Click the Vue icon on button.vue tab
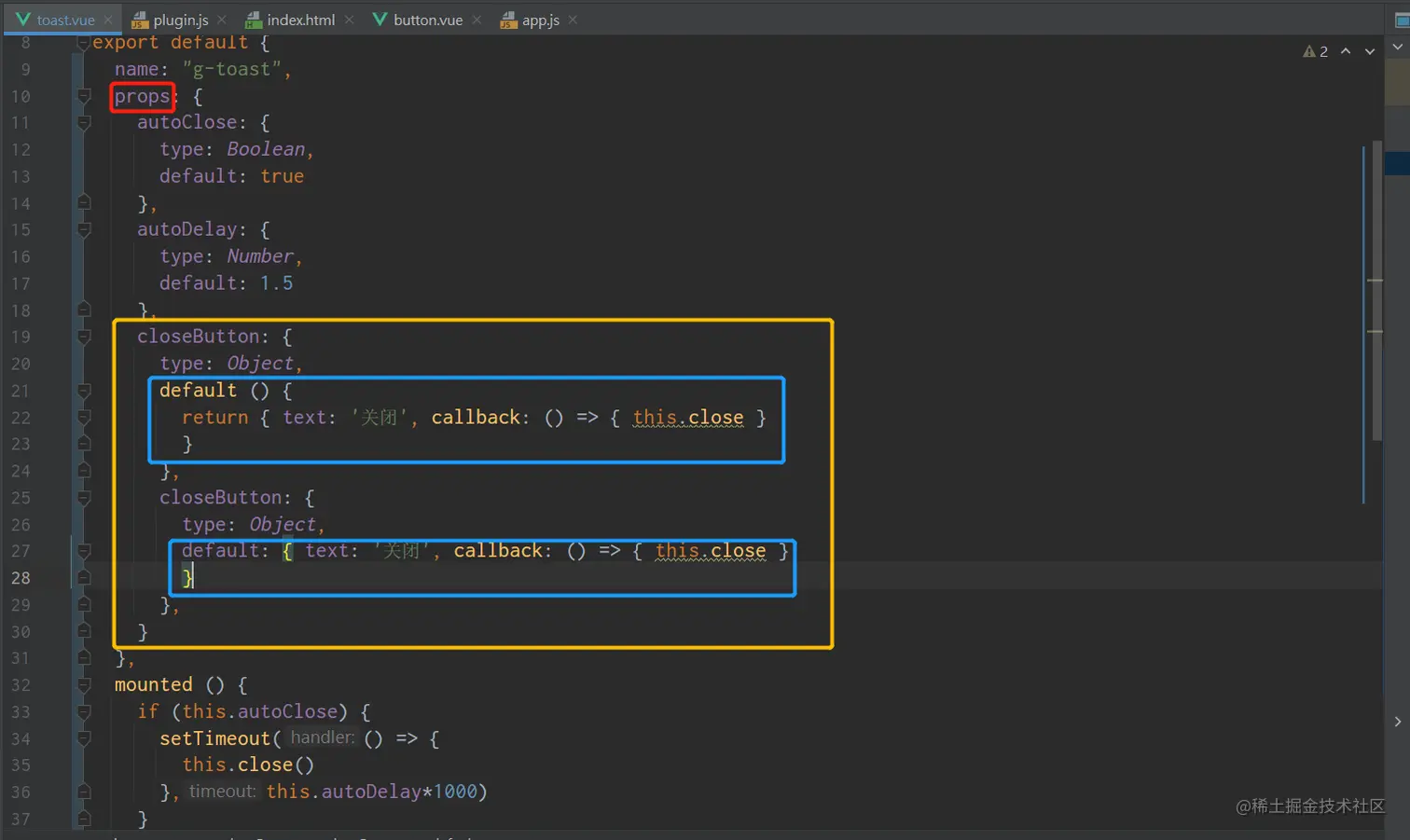Image resolution: width=1410 pixels, height=840 pixels. click(380, 19)
